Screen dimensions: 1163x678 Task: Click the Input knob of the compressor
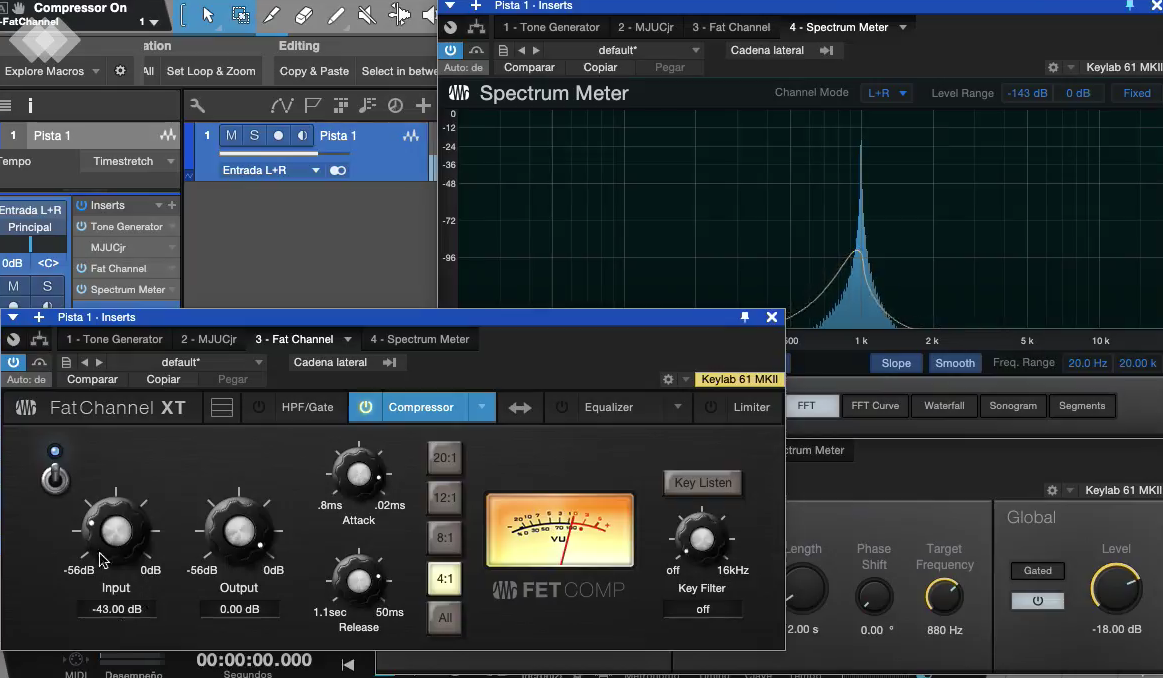116,530
